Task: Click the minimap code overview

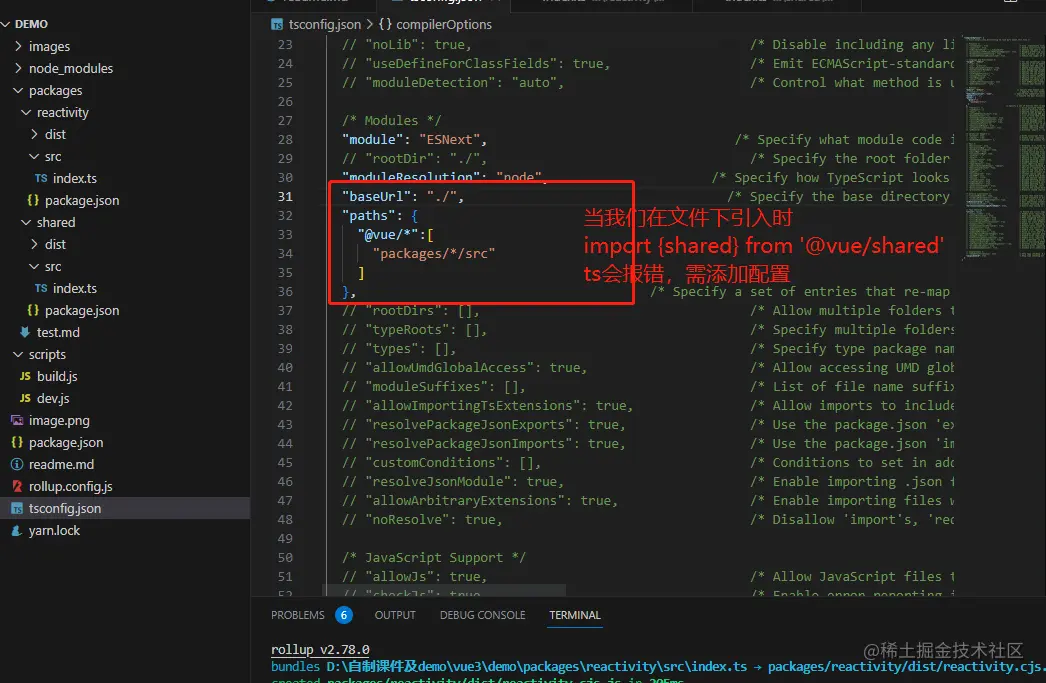Action: [x=1005, y=147]
